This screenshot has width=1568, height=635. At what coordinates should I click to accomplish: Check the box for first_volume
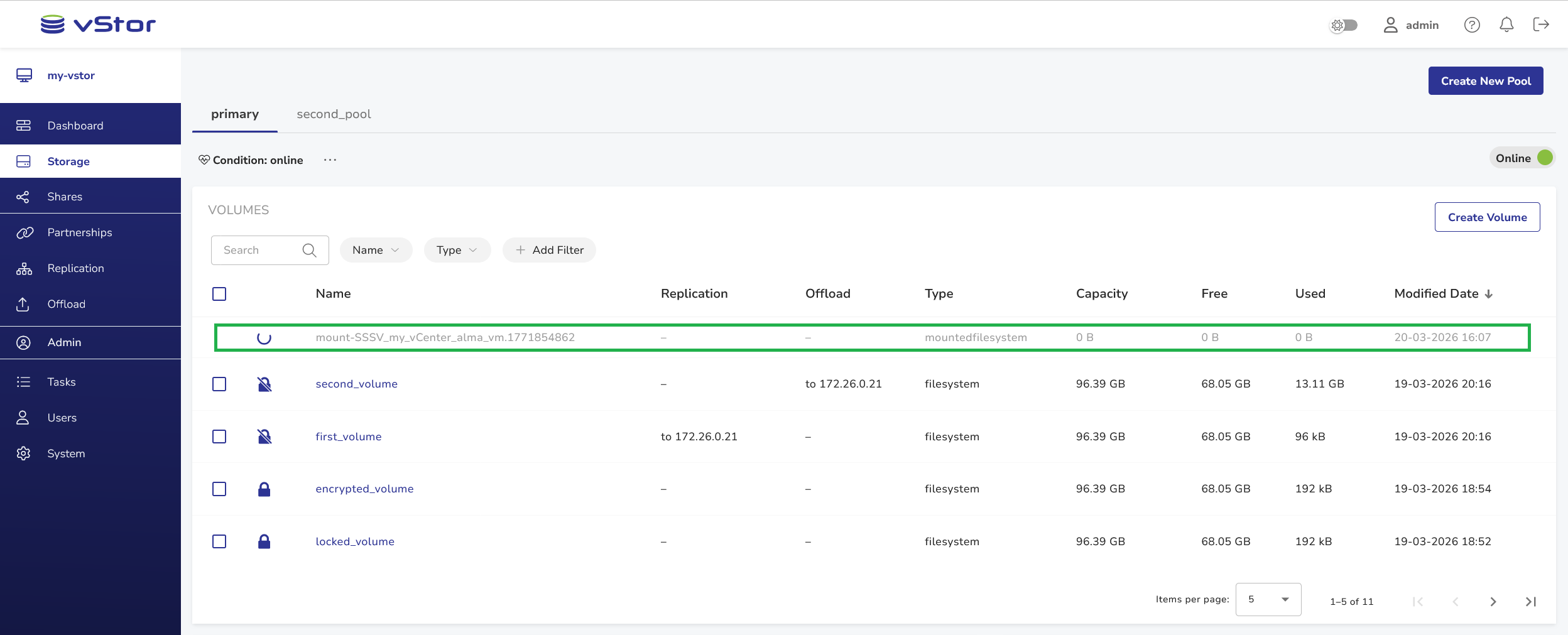coord(219,437)
